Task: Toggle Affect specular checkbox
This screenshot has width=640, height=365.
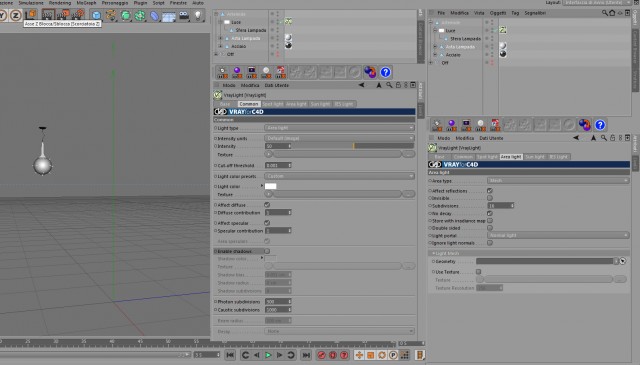Action: 267,223
